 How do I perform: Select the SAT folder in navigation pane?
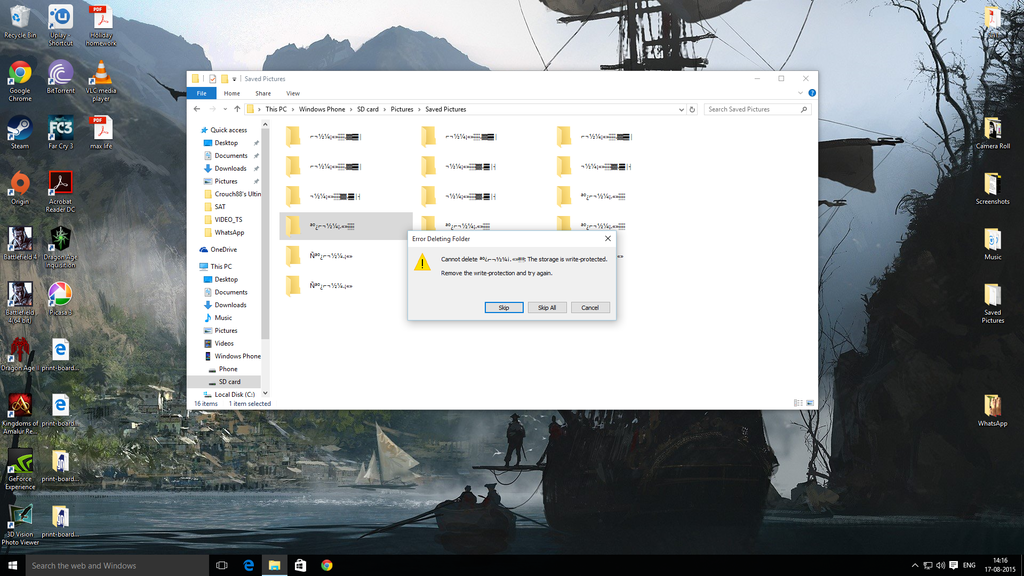point(215,207)
